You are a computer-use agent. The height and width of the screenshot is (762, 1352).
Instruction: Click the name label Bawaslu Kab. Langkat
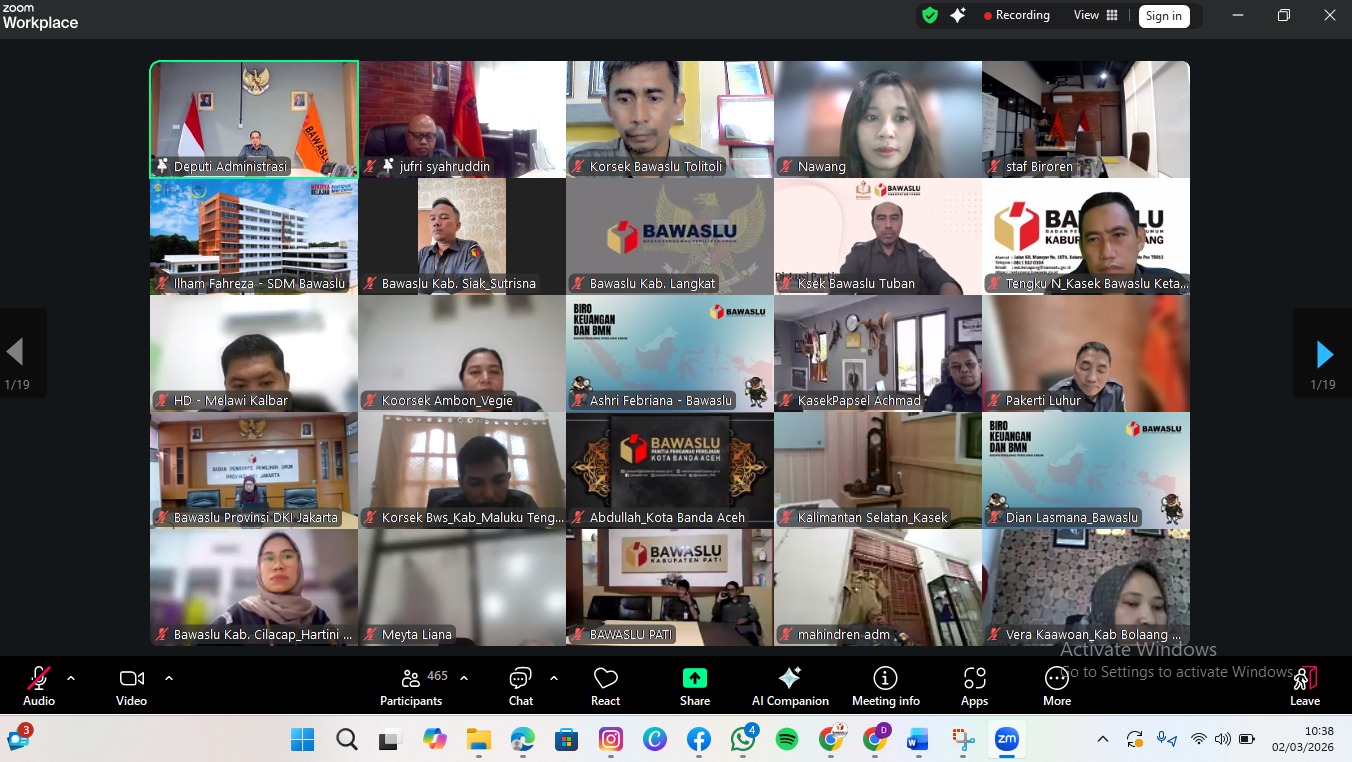click(x=652, y=284)
